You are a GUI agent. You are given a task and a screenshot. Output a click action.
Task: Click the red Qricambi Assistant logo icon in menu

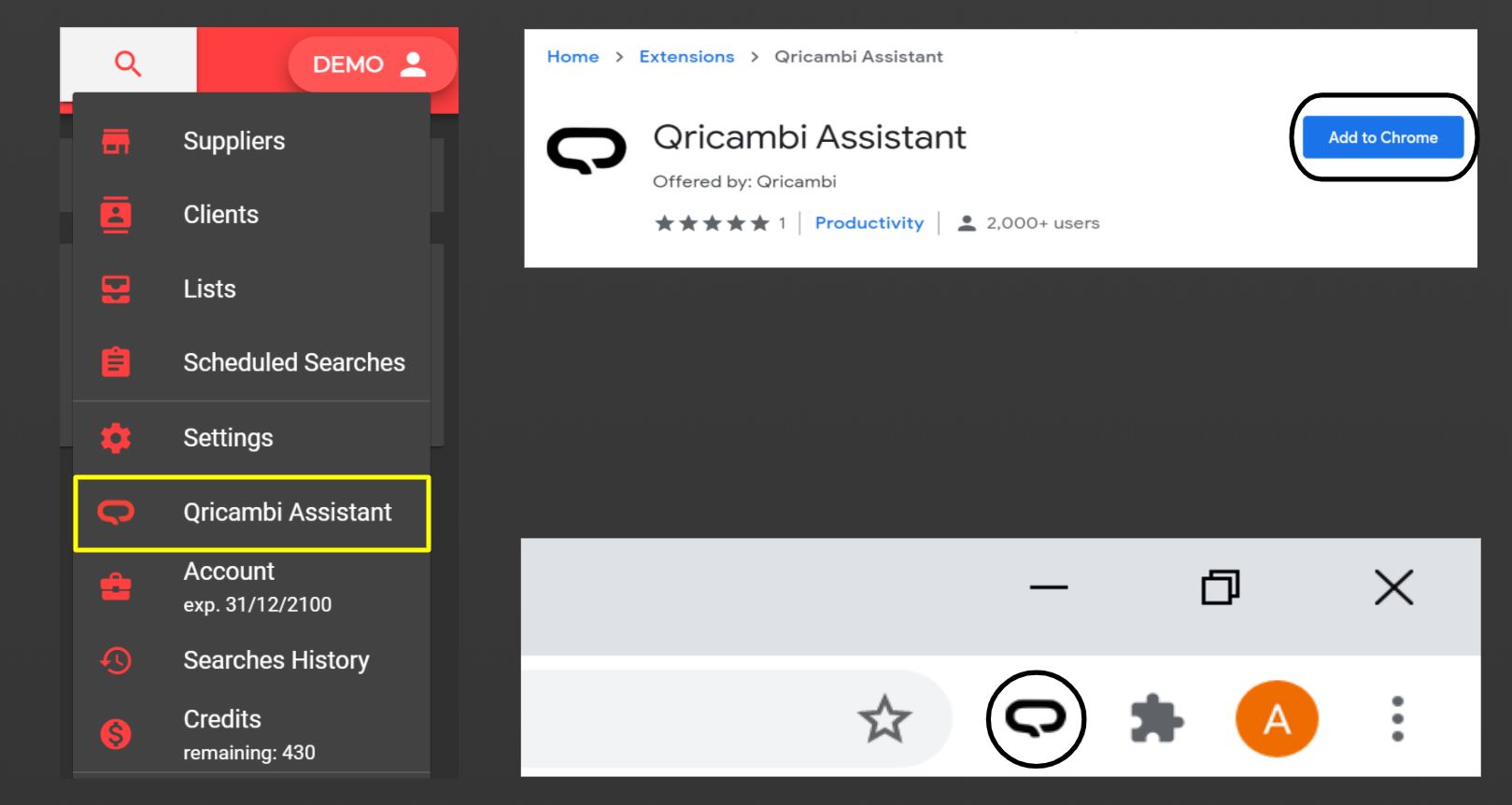(x=116, y=512)
